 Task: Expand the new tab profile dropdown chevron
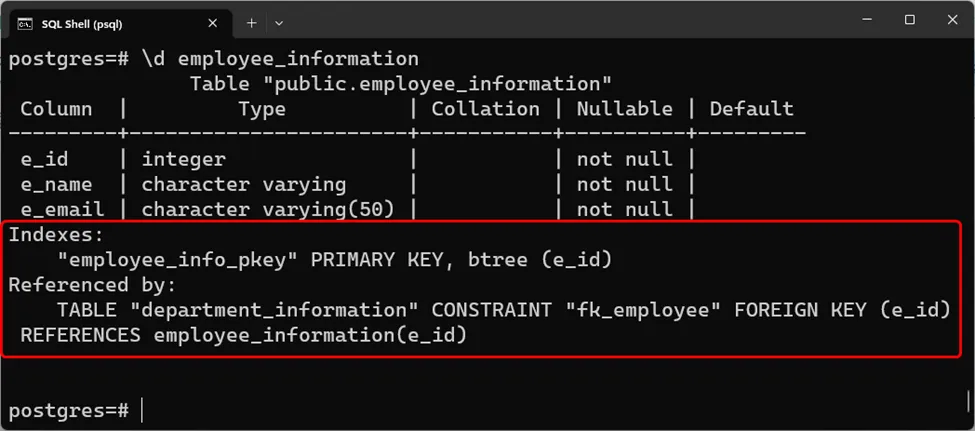pos(279,22)
